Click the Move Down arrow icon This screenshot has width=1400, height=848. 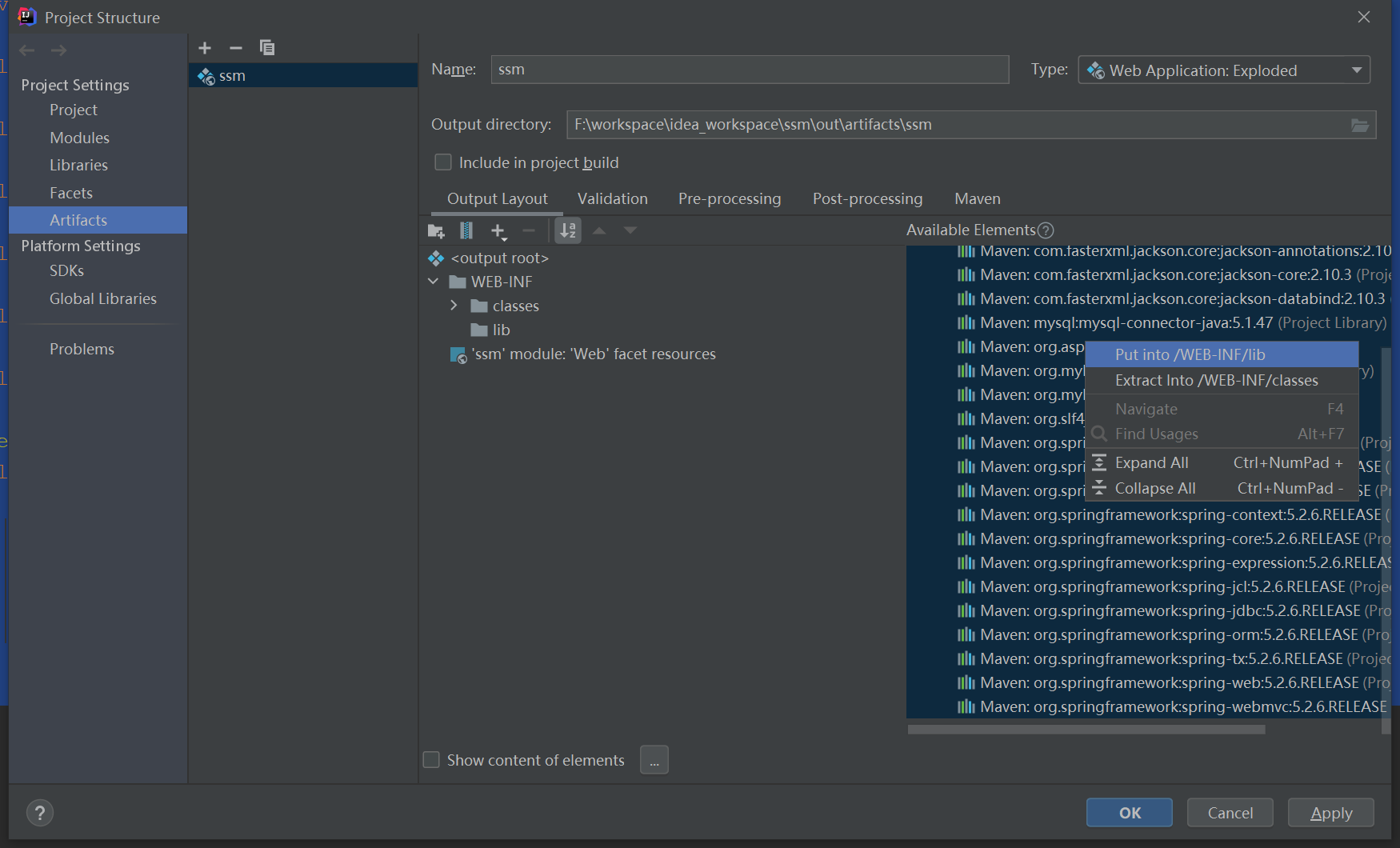pyautogui.click(x=630, y=230)
